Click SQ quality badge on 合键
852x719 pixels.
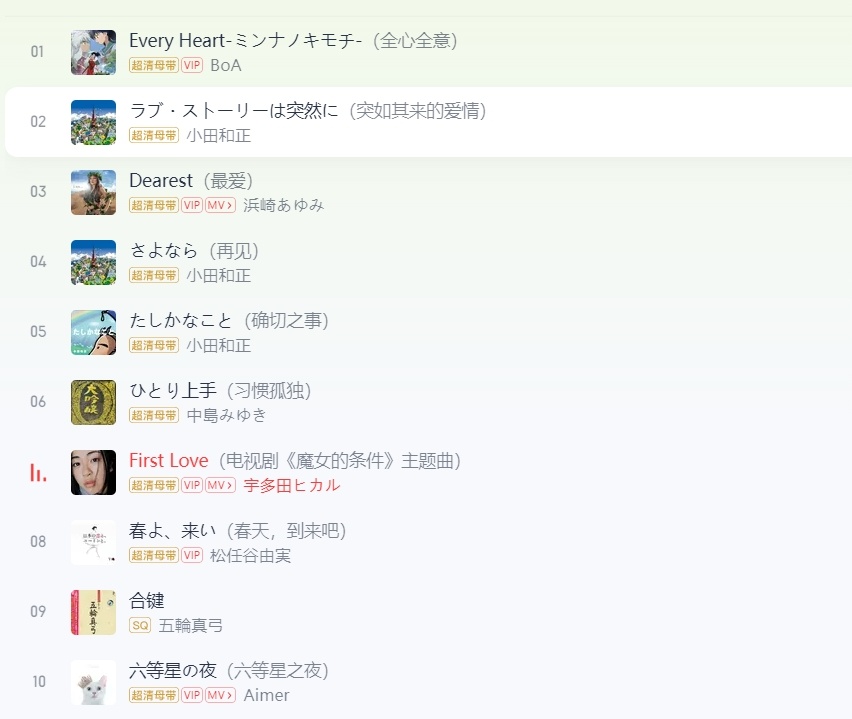pos(140,626)
